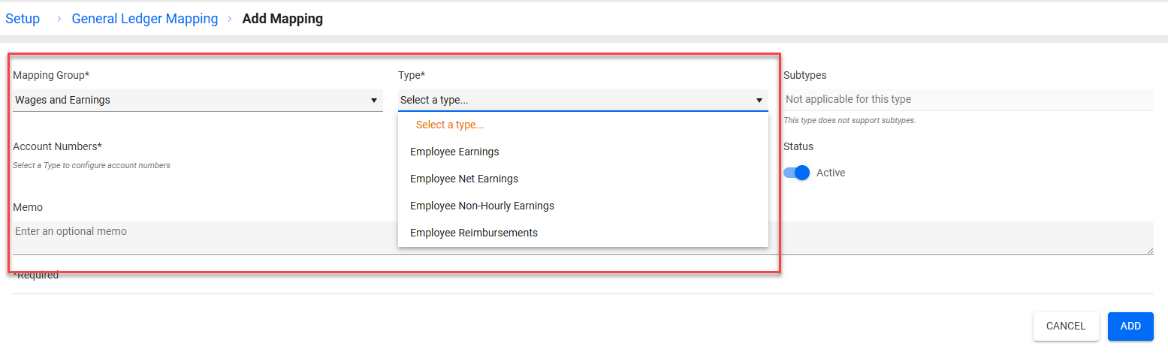Image resolution: width=1168 pixels, height=361 pixels.
Task: Click the Subtypes input field
Action: click(x=968, y=100)
